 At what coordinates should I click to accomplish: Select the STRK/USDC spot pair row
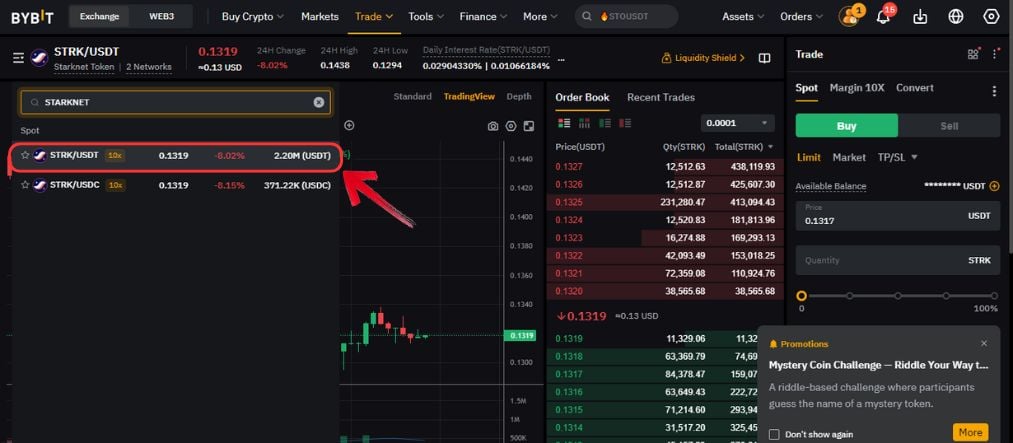pos(175,185)
